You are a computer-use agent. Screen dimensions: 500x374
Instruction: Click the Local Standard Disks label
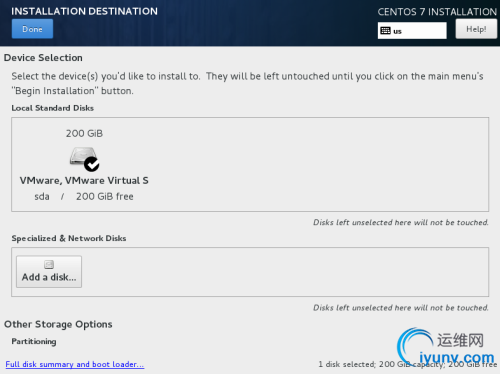click(x=53, y=108)
